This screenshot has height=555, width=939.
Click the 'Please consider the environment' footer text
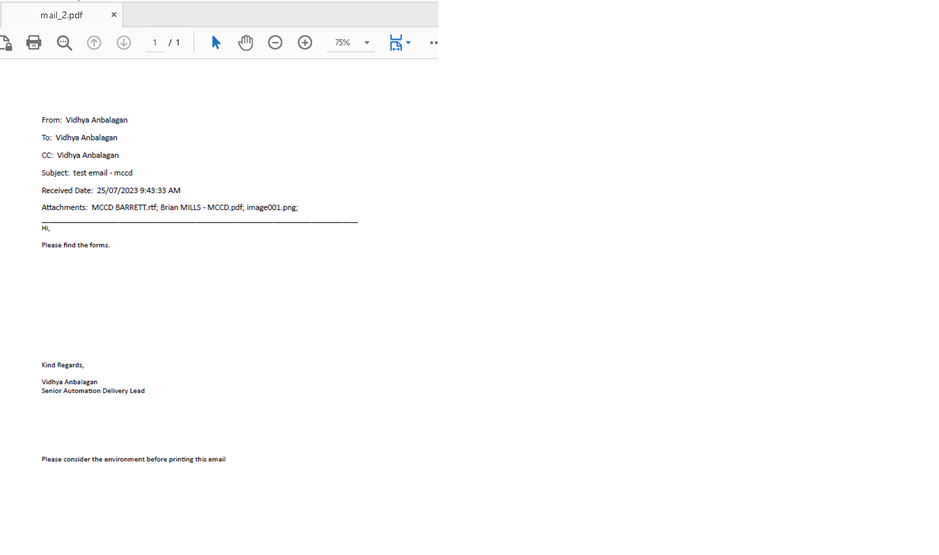pyautogui.click(x=134, y=459)
